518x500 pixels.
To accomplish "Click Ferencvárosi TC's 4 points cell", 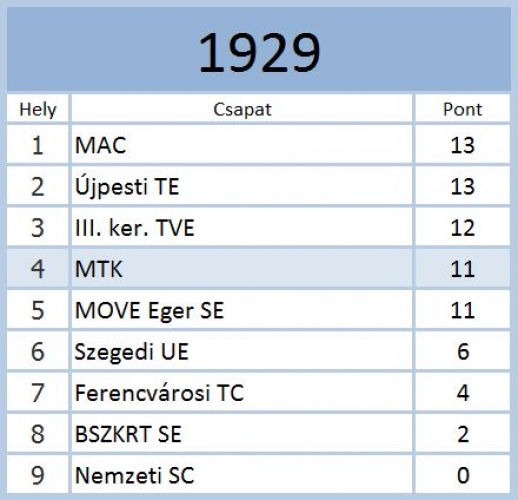I will tap(463, 392).
